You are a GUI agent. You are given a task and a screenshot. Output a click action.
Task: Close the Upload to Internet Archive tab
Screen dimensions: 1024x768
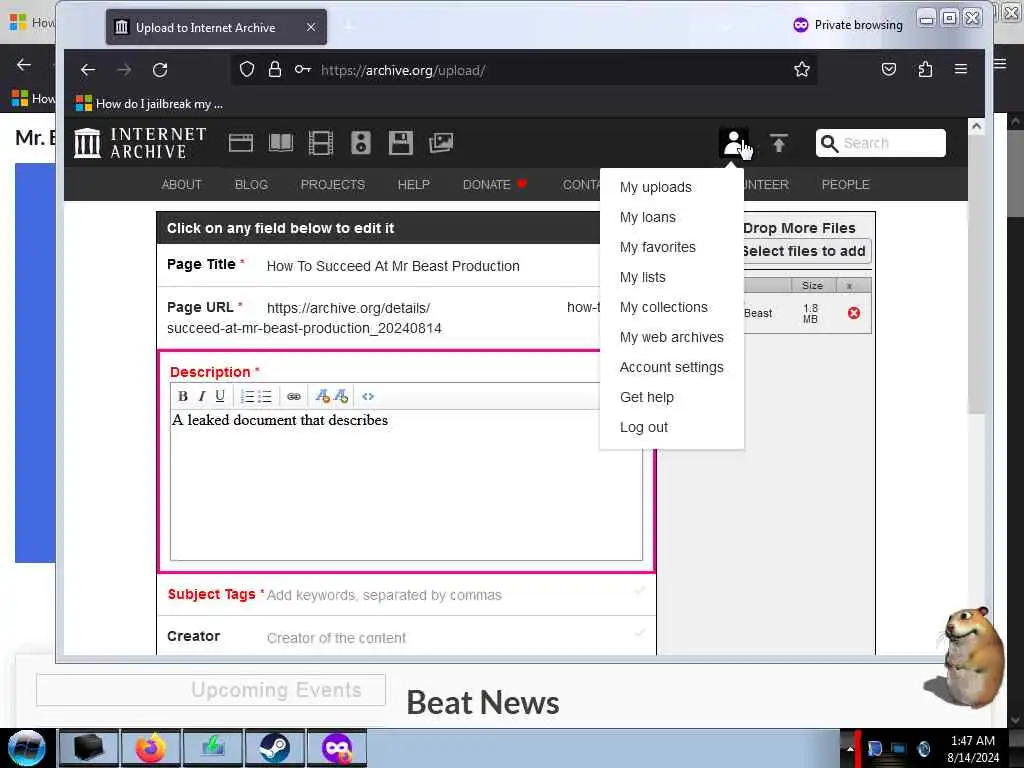[x=311, y=27]
